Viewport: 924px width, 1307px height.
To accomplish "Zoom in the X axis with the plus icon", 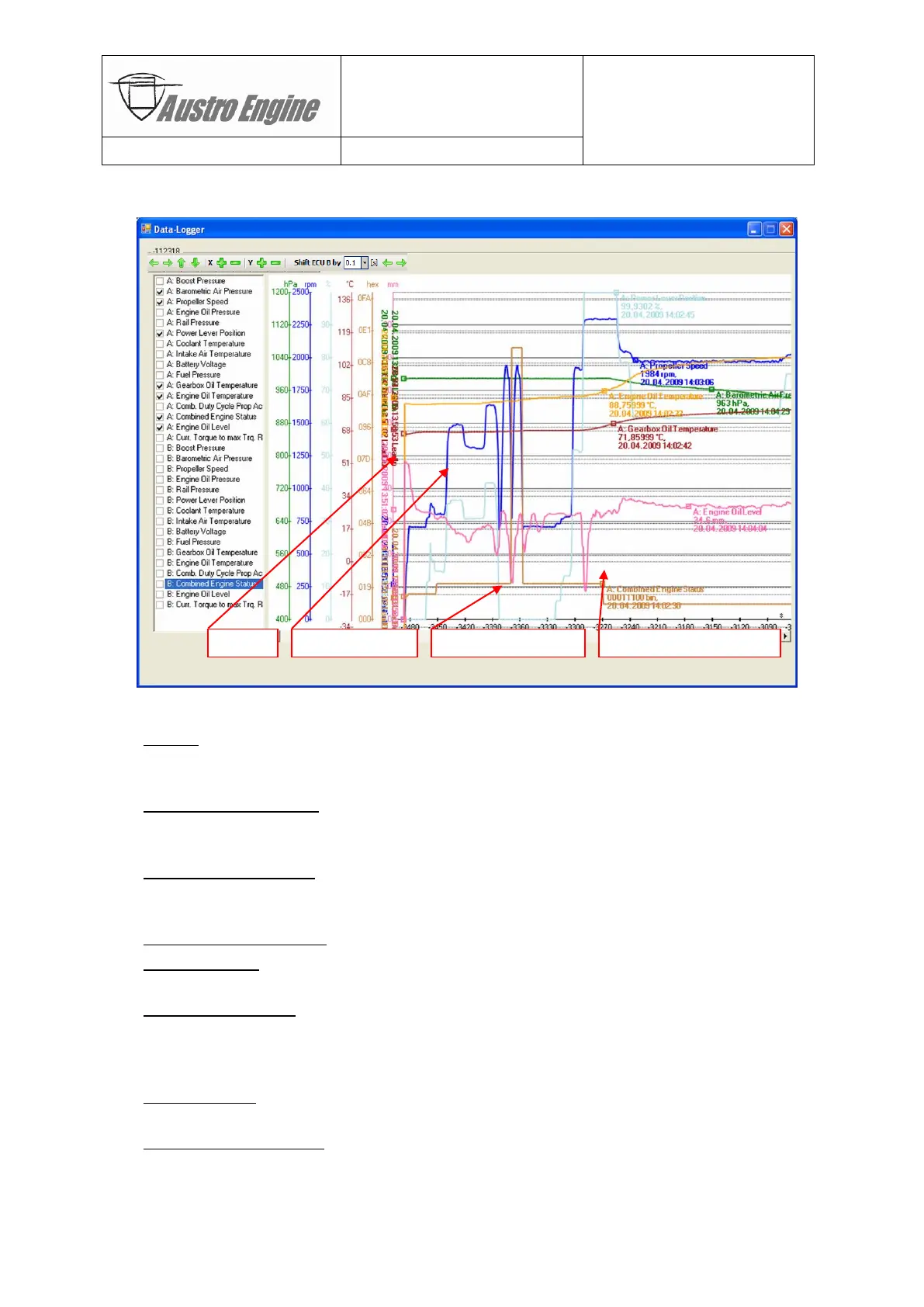I will point(222,263).
